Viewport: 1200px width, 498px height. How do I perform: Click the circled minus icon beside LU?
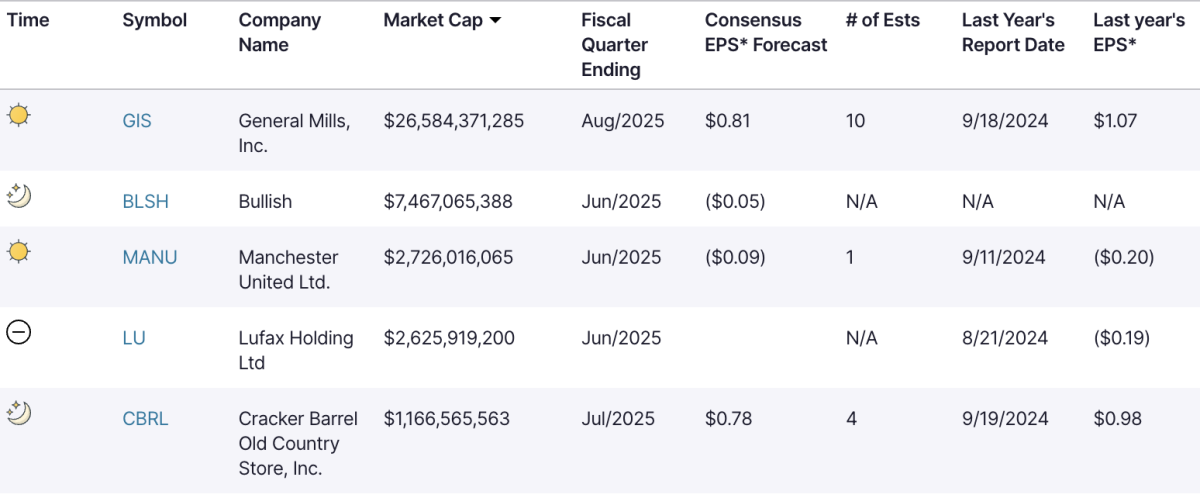[x=18, y=332]
